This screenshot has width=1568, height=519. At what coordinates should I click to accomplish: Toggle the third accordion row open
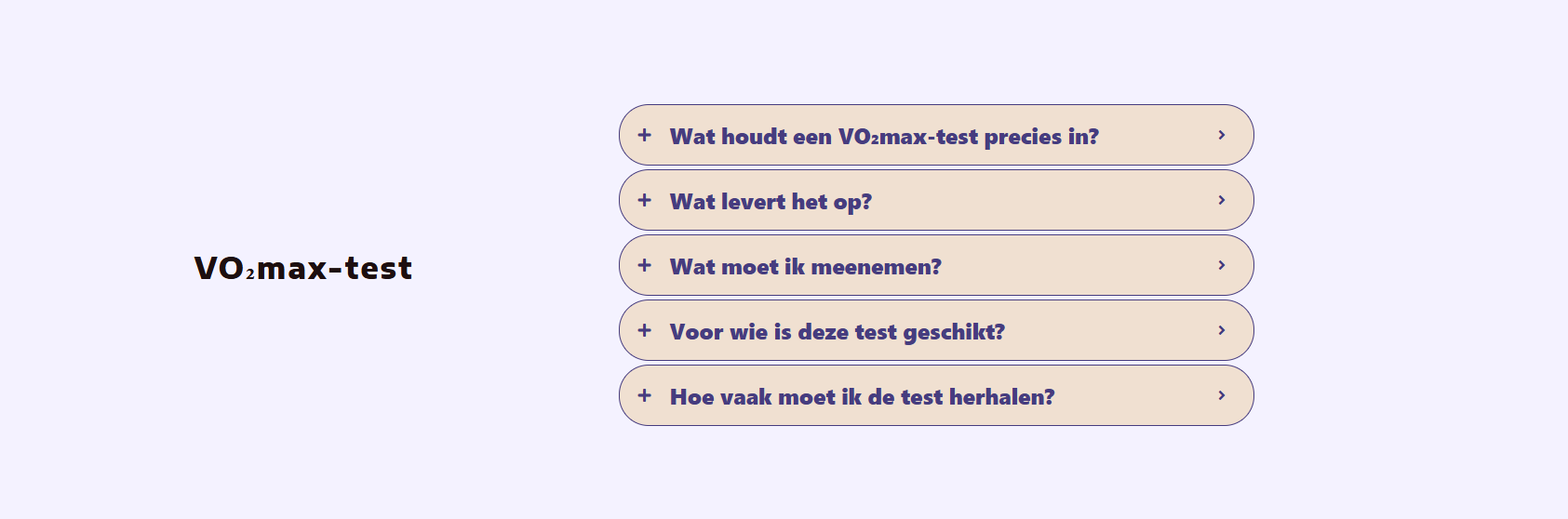tap(936, 265)
